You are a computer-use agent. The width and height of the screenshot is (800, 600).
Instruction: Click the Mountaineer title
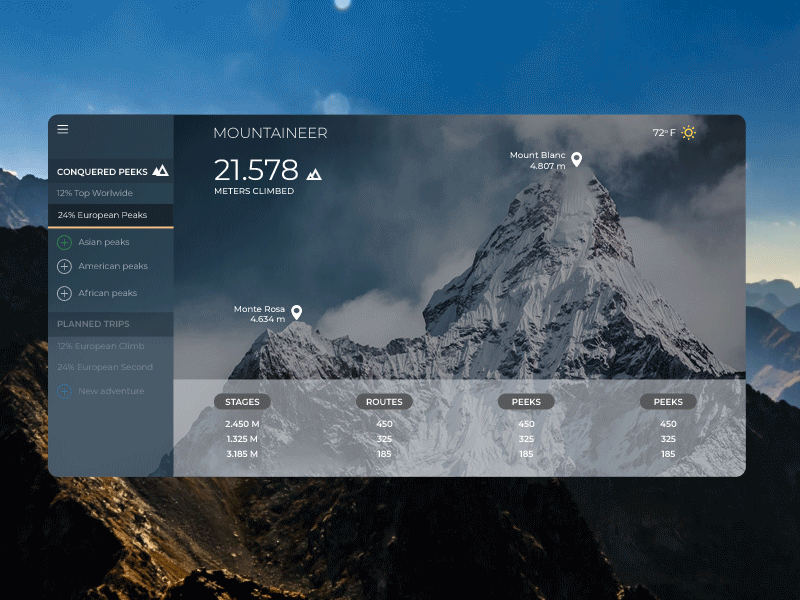[x=271, y=132]
